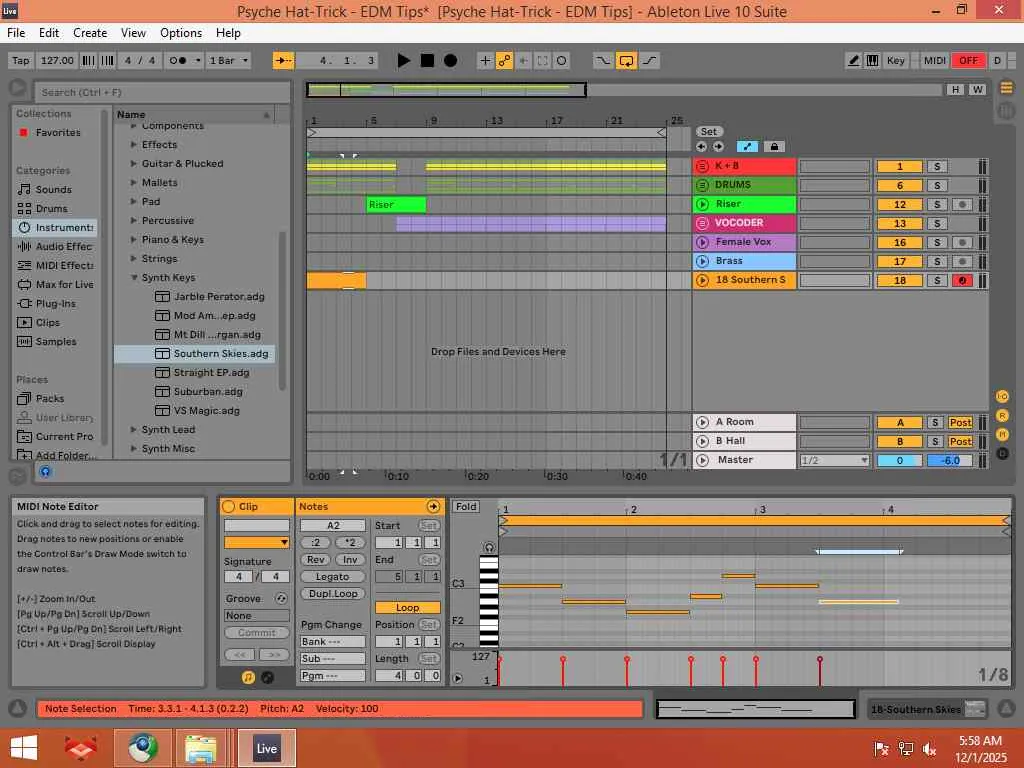
Task: Click the browser search field
Action: [x=162, y=92]
